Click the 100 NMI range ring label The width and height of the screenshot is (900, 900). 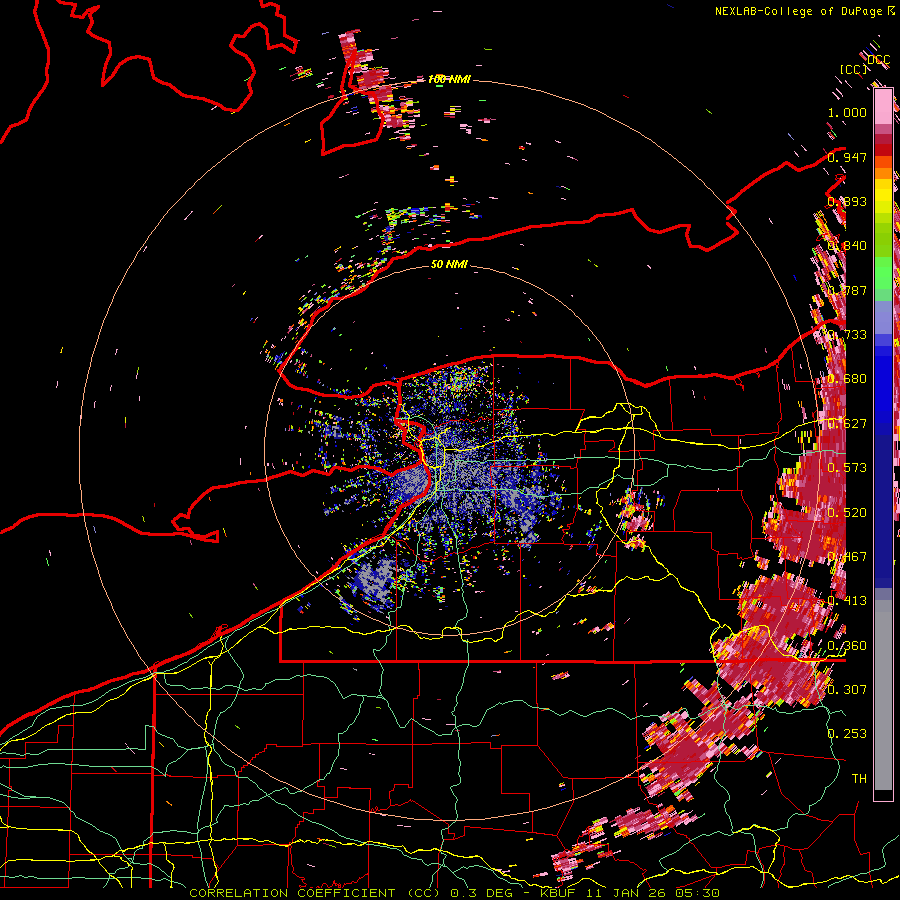pos(449,79)
